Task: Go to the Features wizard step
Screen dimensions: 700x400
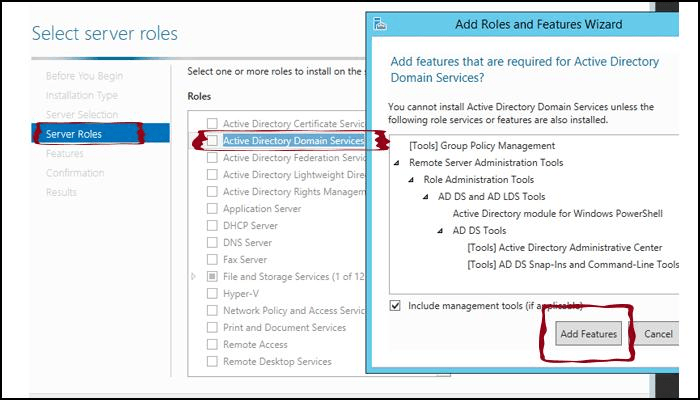Action: pyautogui.click(x=64, y=153)
